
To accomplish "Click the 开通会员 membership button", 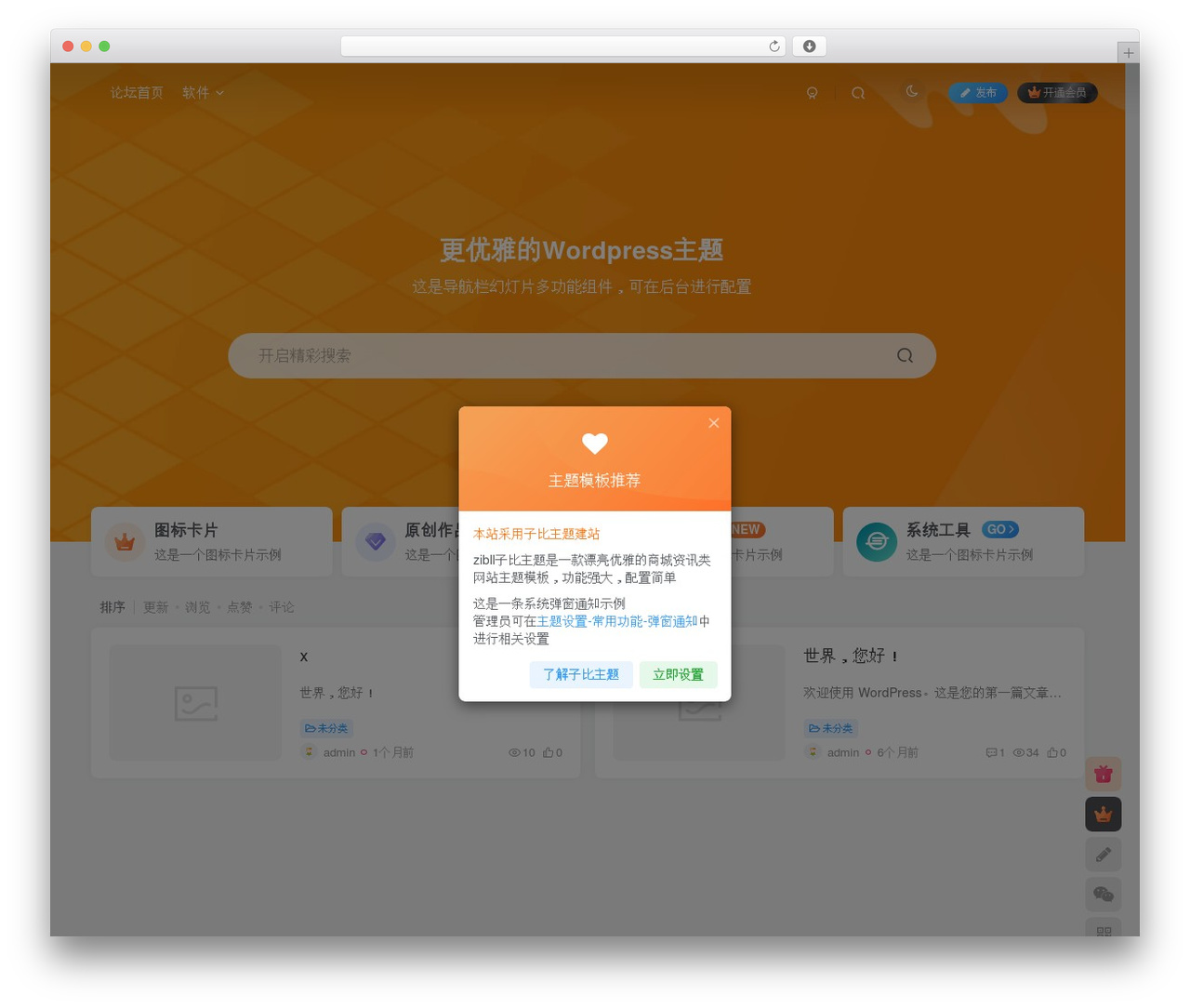I will click(1057, 93).
